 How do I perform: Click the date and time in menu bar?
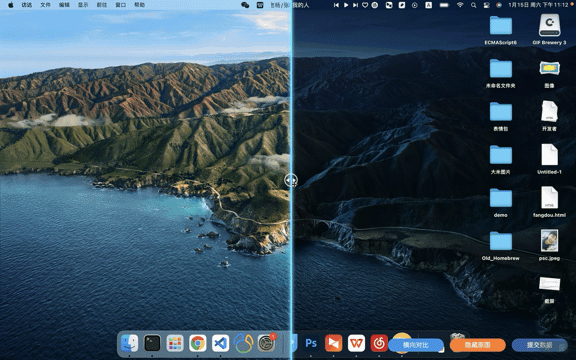[538, 5]
